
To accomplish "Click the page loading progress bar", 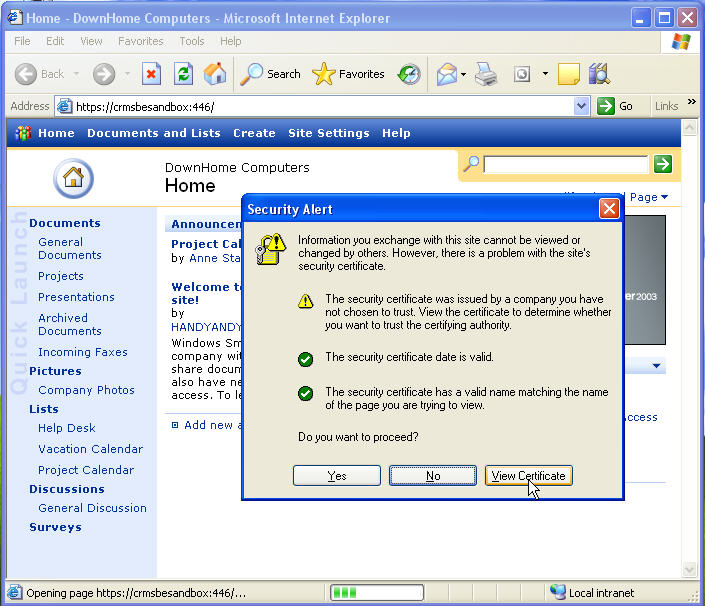I will click(x=377, y=592).
